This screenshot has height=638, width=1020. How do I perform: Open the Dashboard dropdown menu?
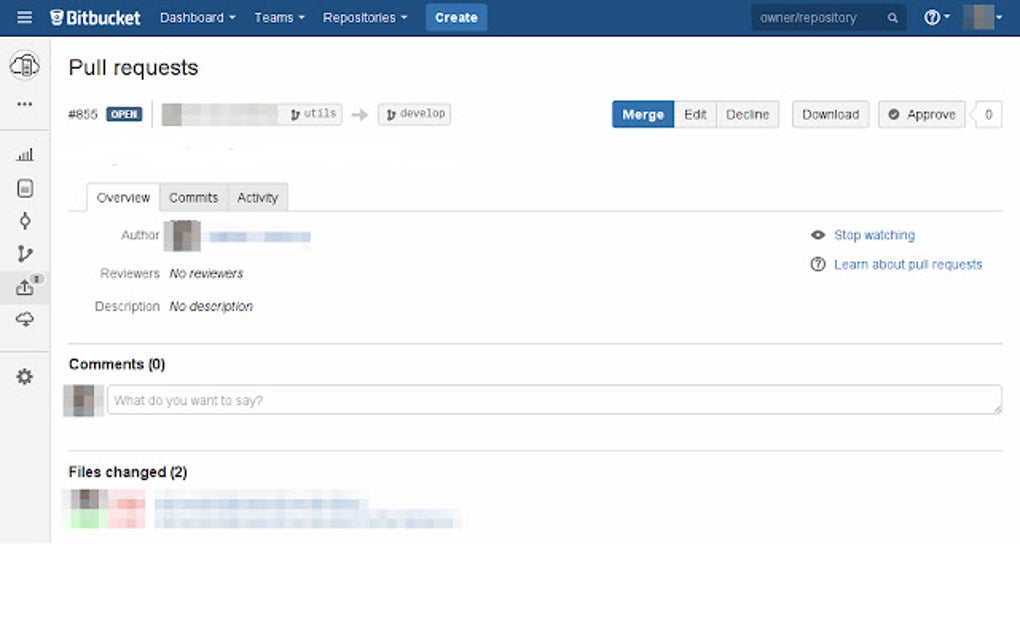(x=196, y=17)
